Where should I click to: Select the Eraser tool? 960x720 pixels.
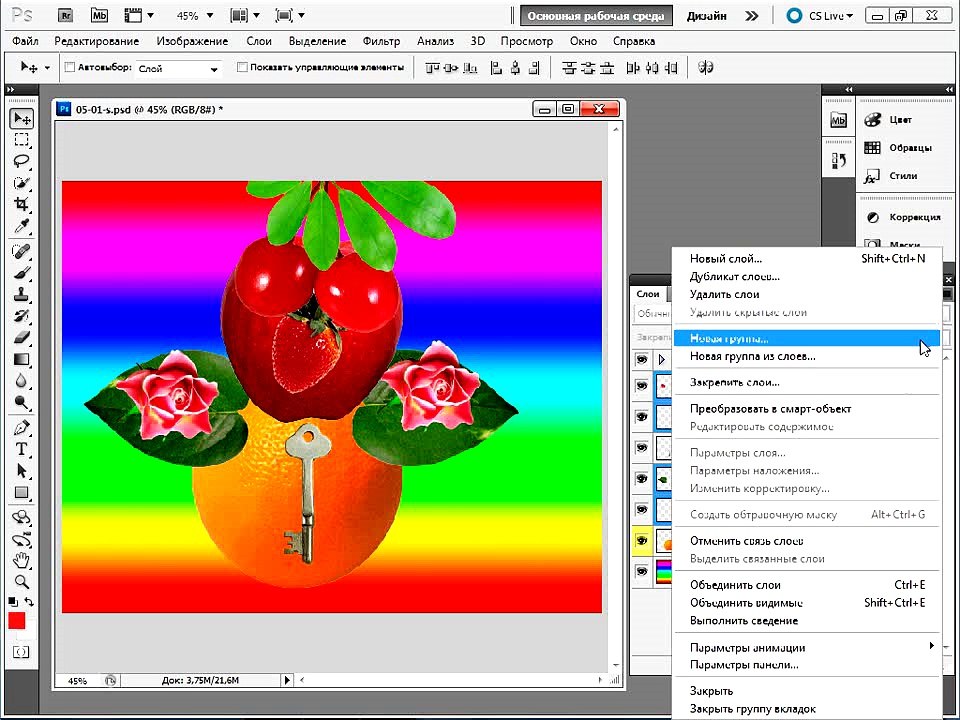[21, 337]
